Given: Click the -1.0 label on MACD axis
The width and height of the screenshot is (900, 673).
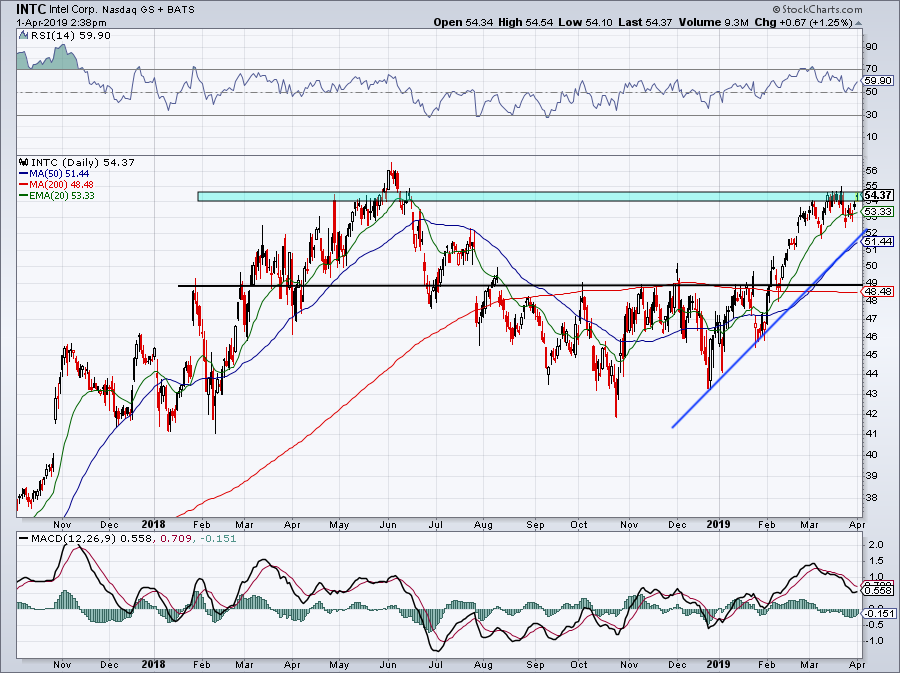Looking at the screenshot, I should pyautogui.click(x=874, y=640).
